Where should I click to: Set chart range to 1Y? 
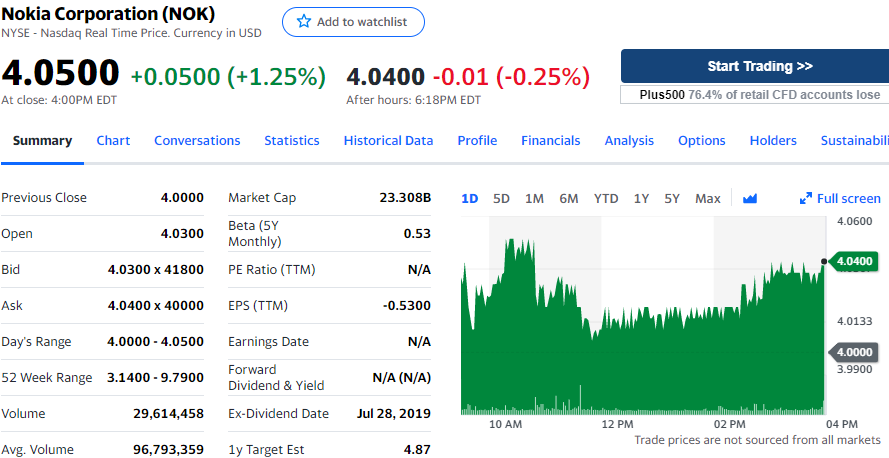point(641,199)
